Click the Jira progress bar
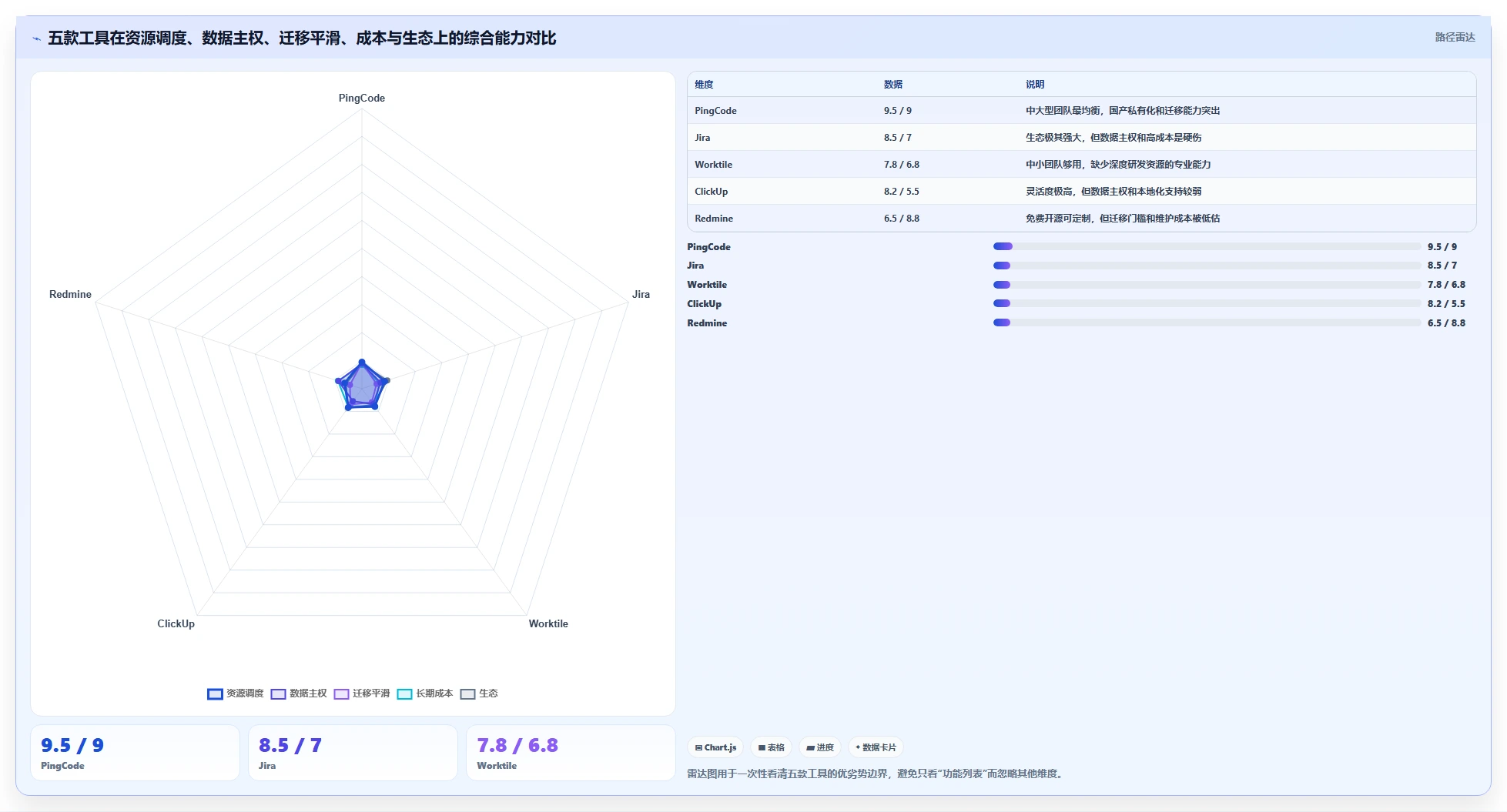Image resolution: width=1507 pixels, height=812 pixels. 1207,266
